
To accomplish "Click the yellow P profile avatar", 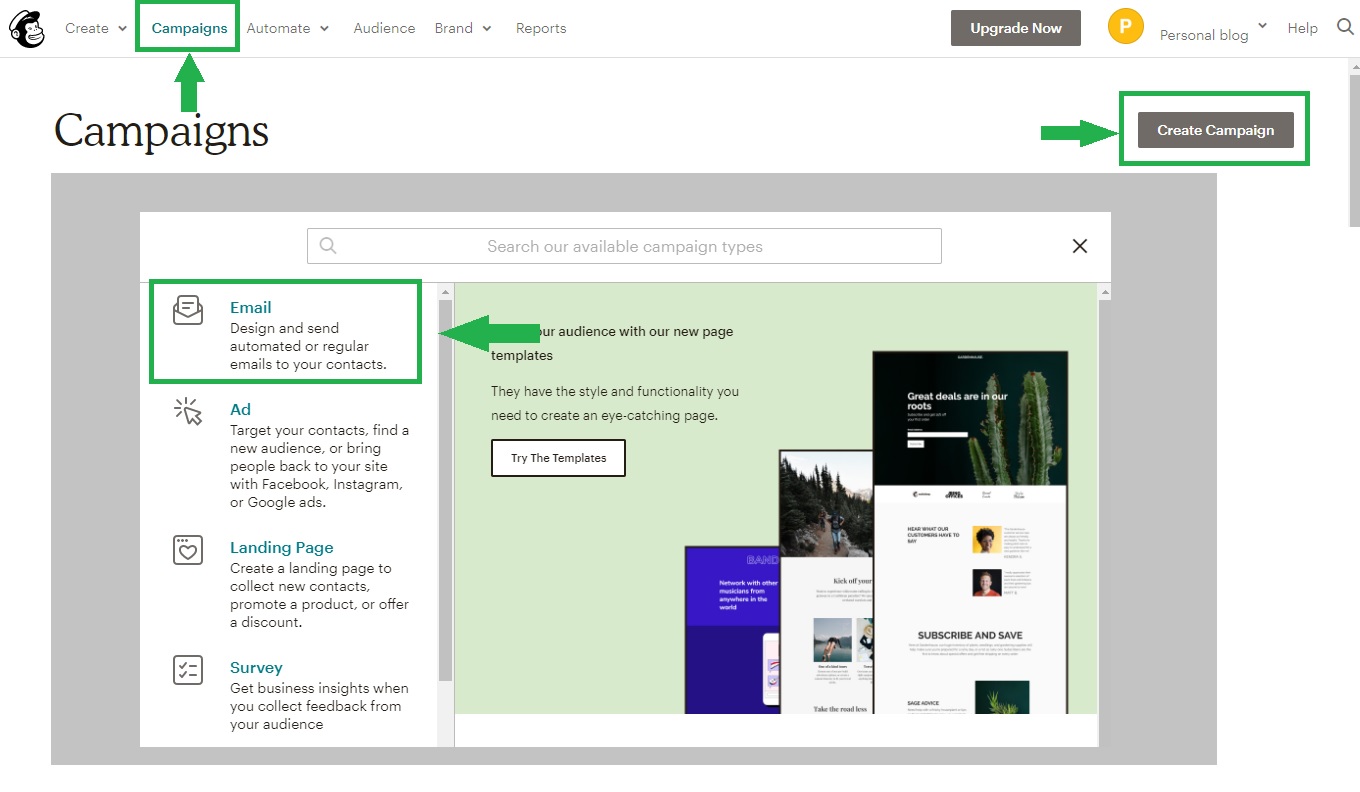I will (x=1125, y=27).
